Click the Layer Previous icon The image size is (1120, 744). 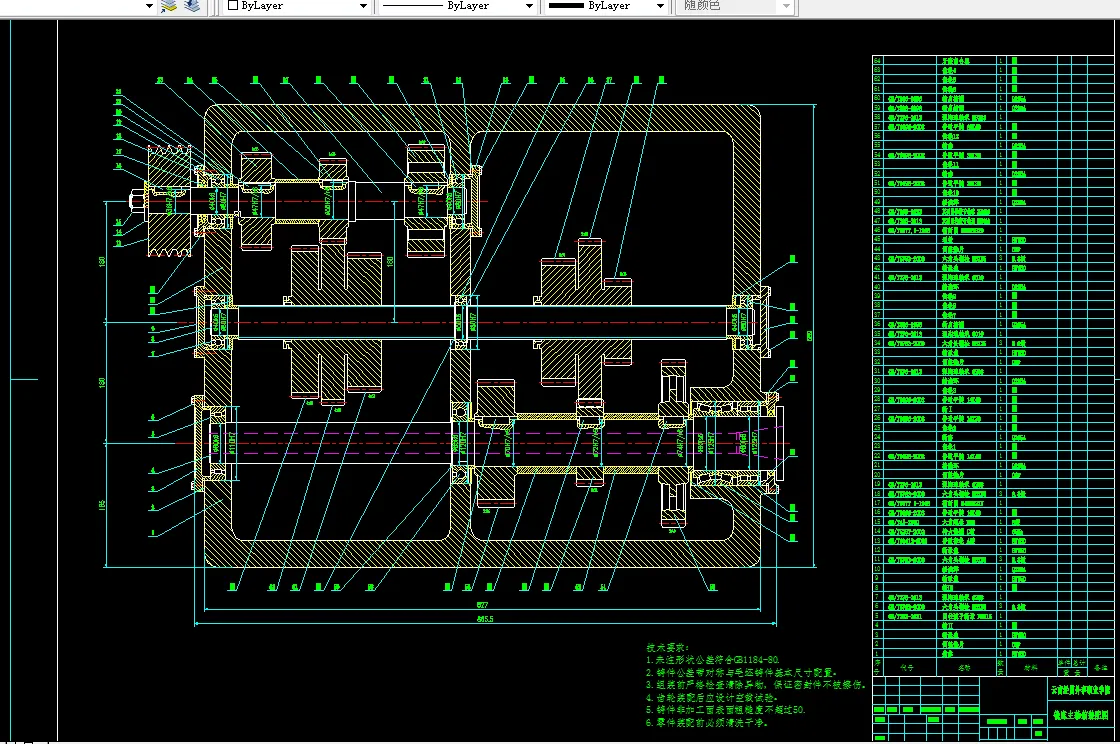(x=192, y=6)
